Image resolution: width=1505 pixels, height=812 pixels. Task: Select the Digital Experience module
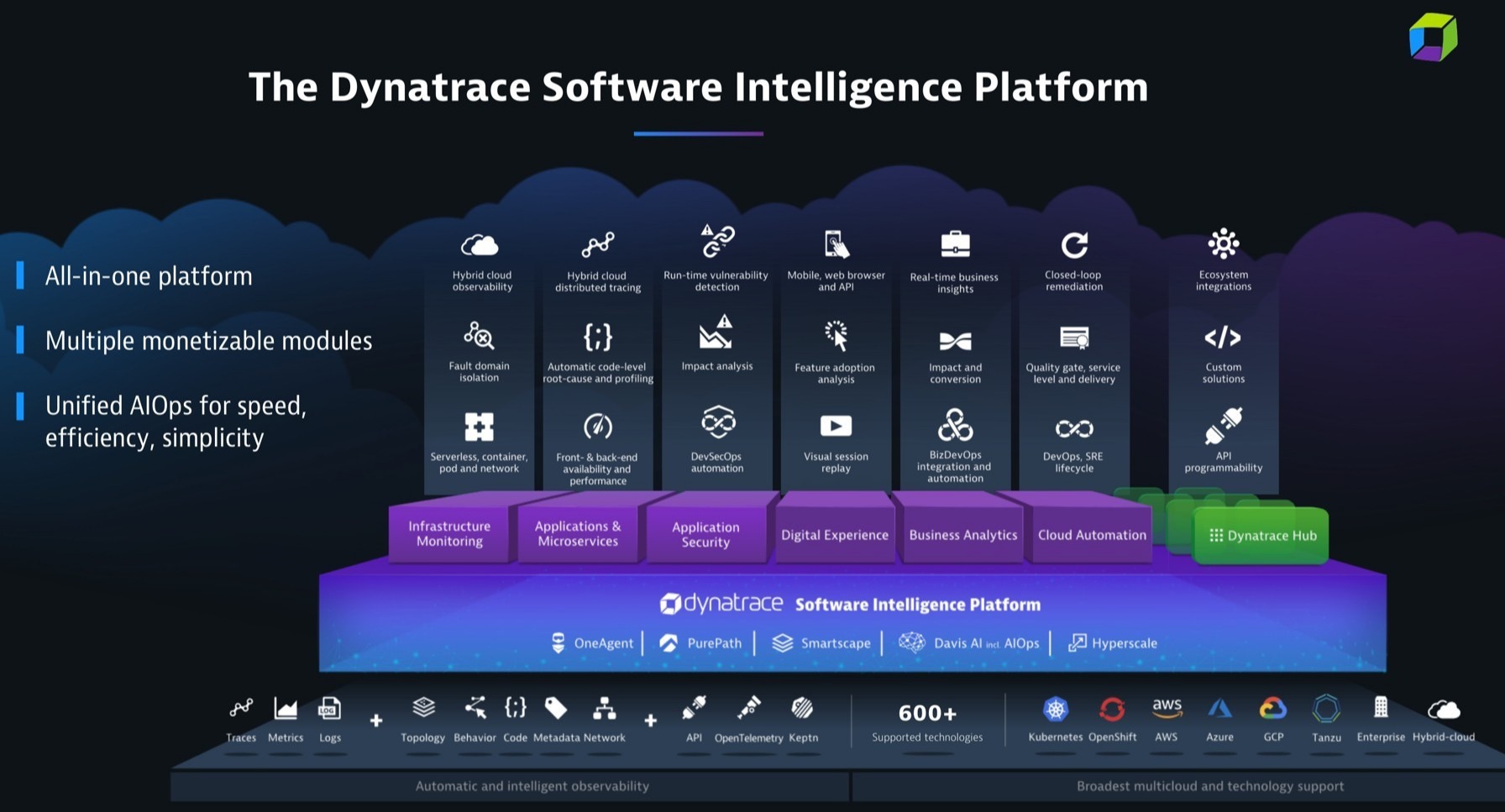(x=835, y=533)
